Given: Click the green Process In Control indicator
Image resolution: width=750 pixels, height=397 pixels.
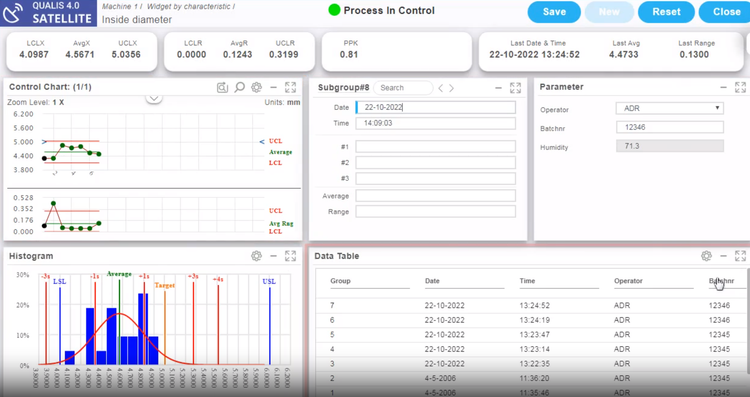Looking at the screenshot, I should coord(334,11).
